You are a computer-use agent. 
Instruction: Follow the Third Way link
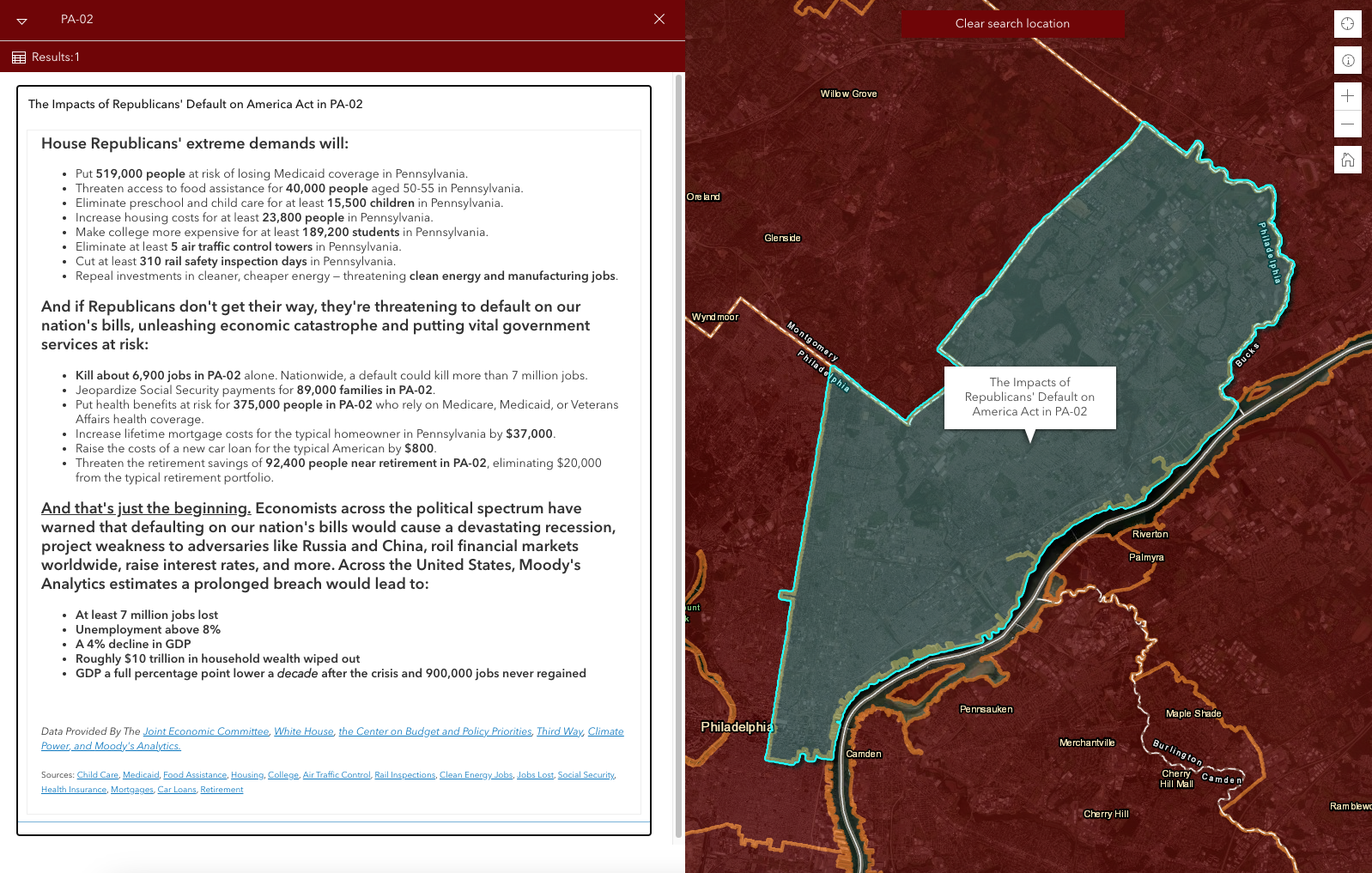(560, 731)
